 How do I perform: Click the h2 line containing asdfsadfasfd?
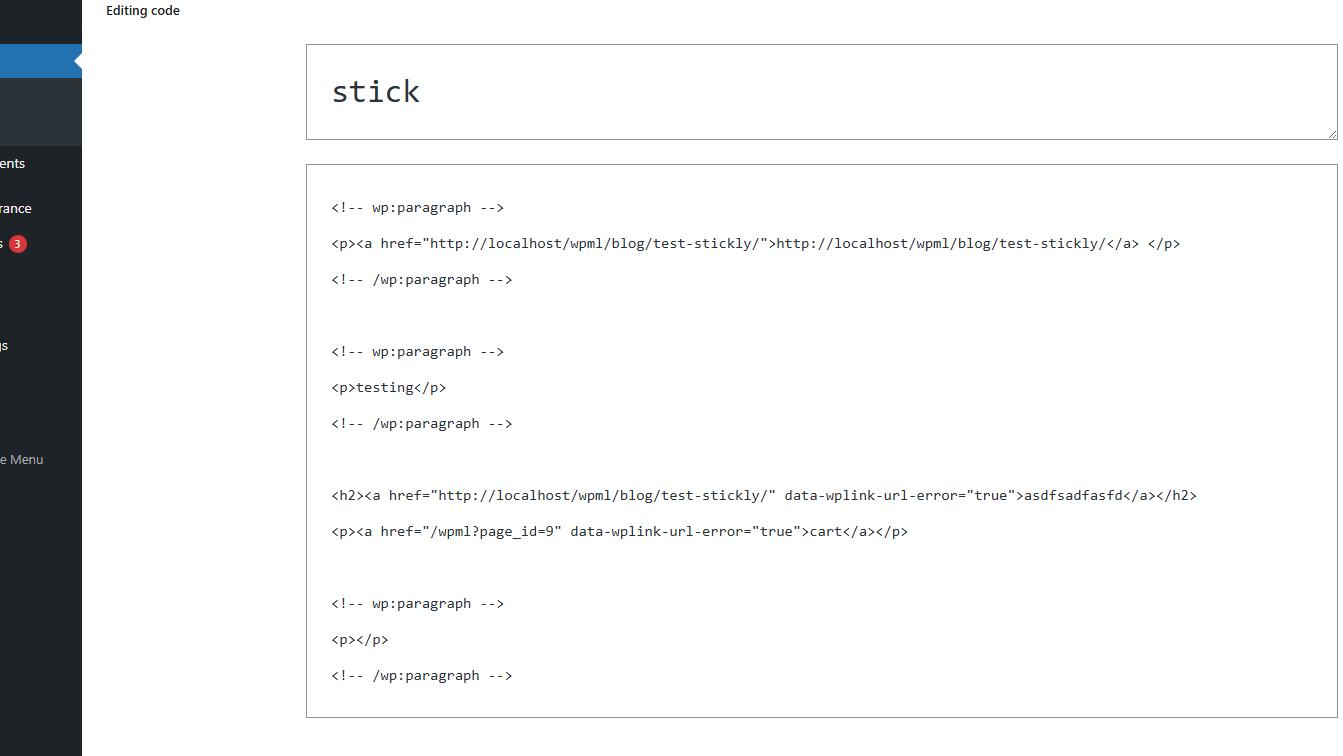coord(764,495)
